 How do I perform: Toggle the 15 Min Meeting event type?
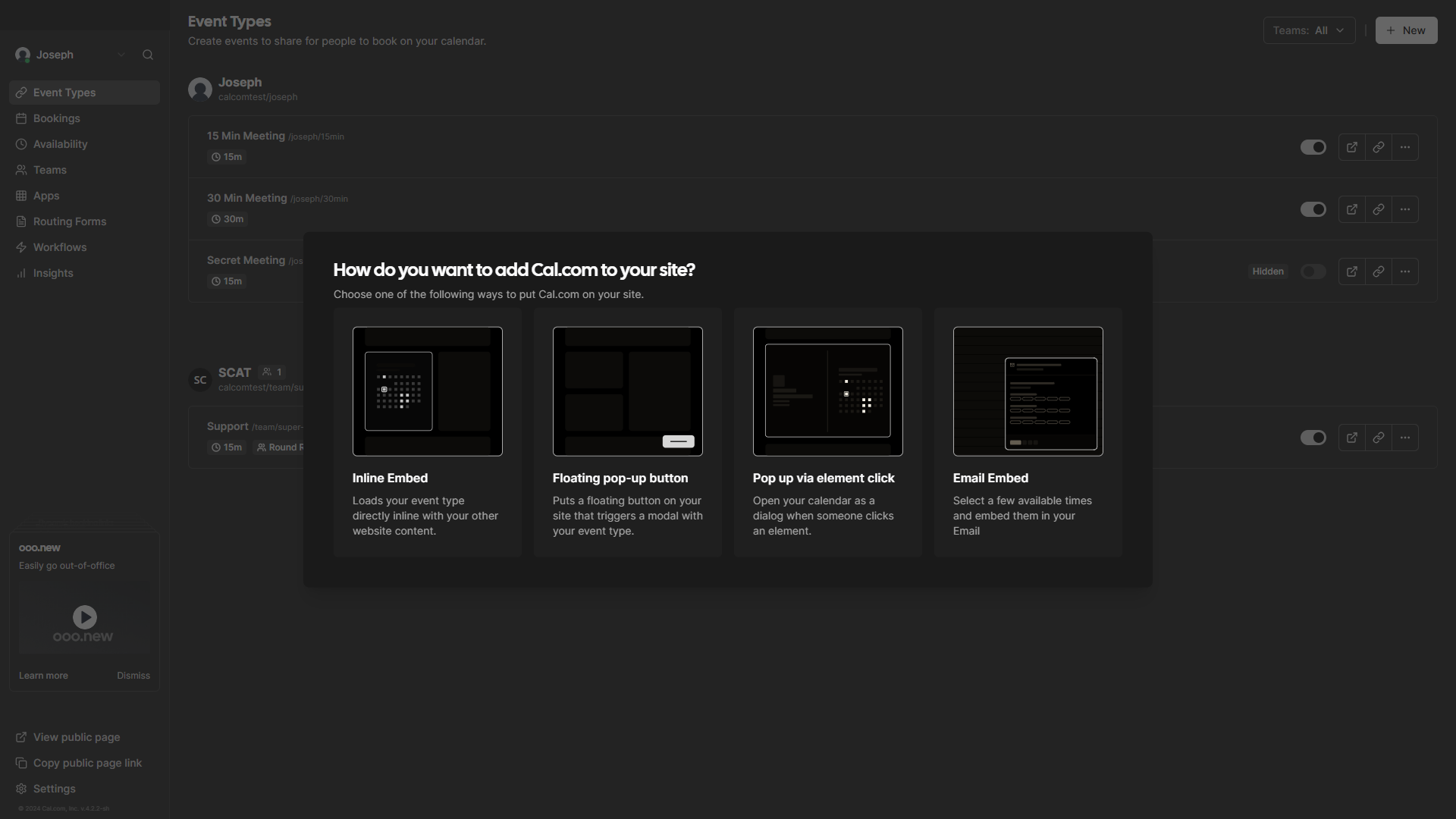click(x=1312, y=146)
